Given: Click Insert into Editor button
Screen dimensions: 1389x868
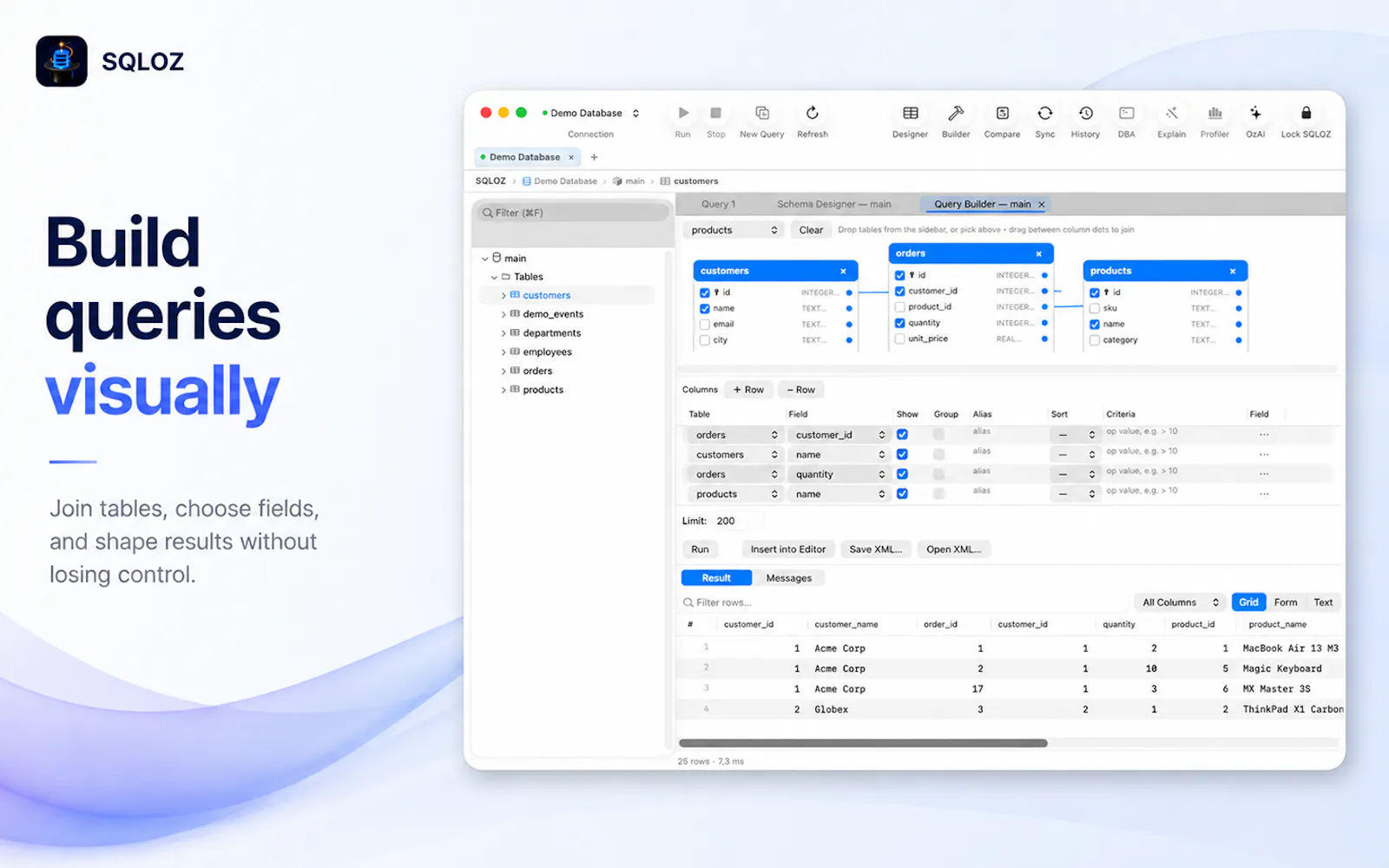Looking at the screenshot, I should 788,549.
